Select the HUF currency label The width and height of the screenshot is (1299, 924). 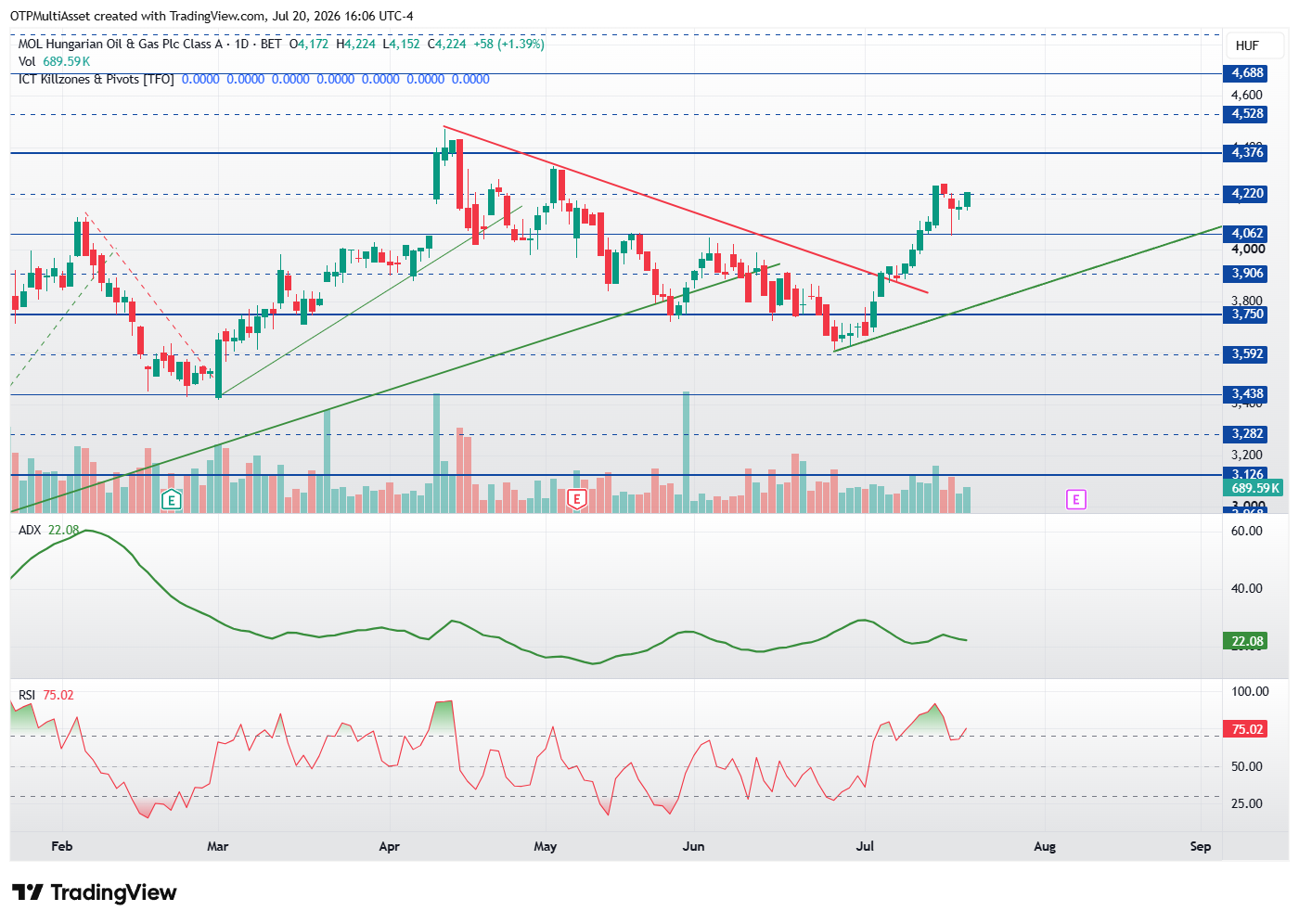(1247, 45)
